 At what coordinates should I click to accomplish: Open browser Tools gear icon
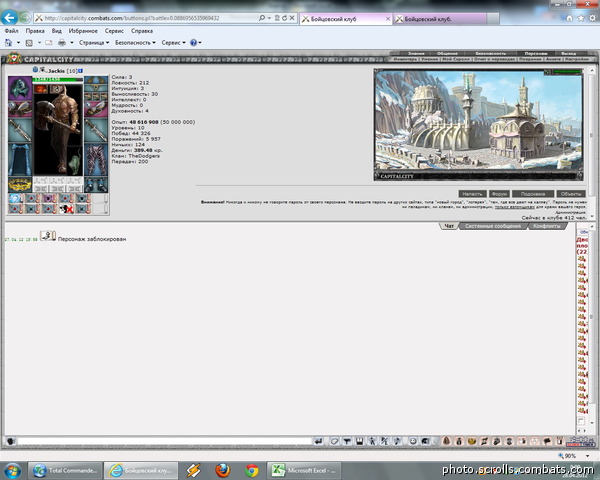click(592, 18)
